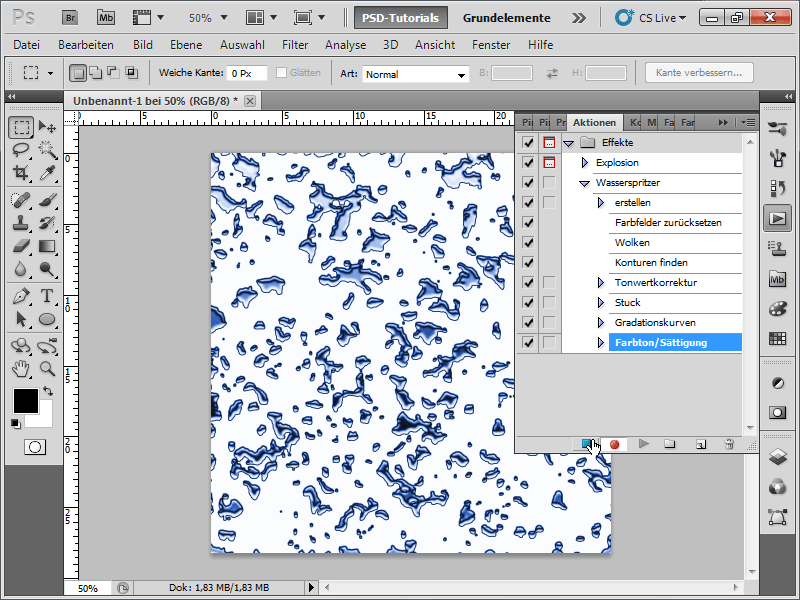Select the History Brush tool

coord(47,223)
